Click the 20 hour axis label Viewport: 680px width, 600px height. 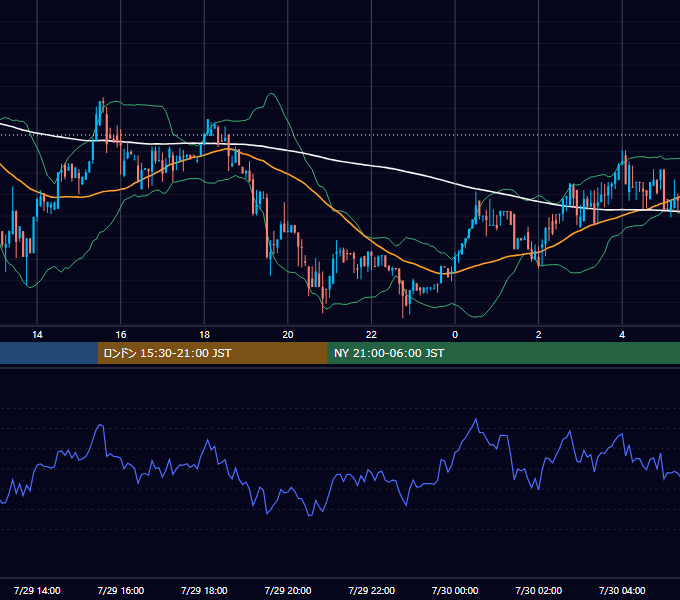288,335
